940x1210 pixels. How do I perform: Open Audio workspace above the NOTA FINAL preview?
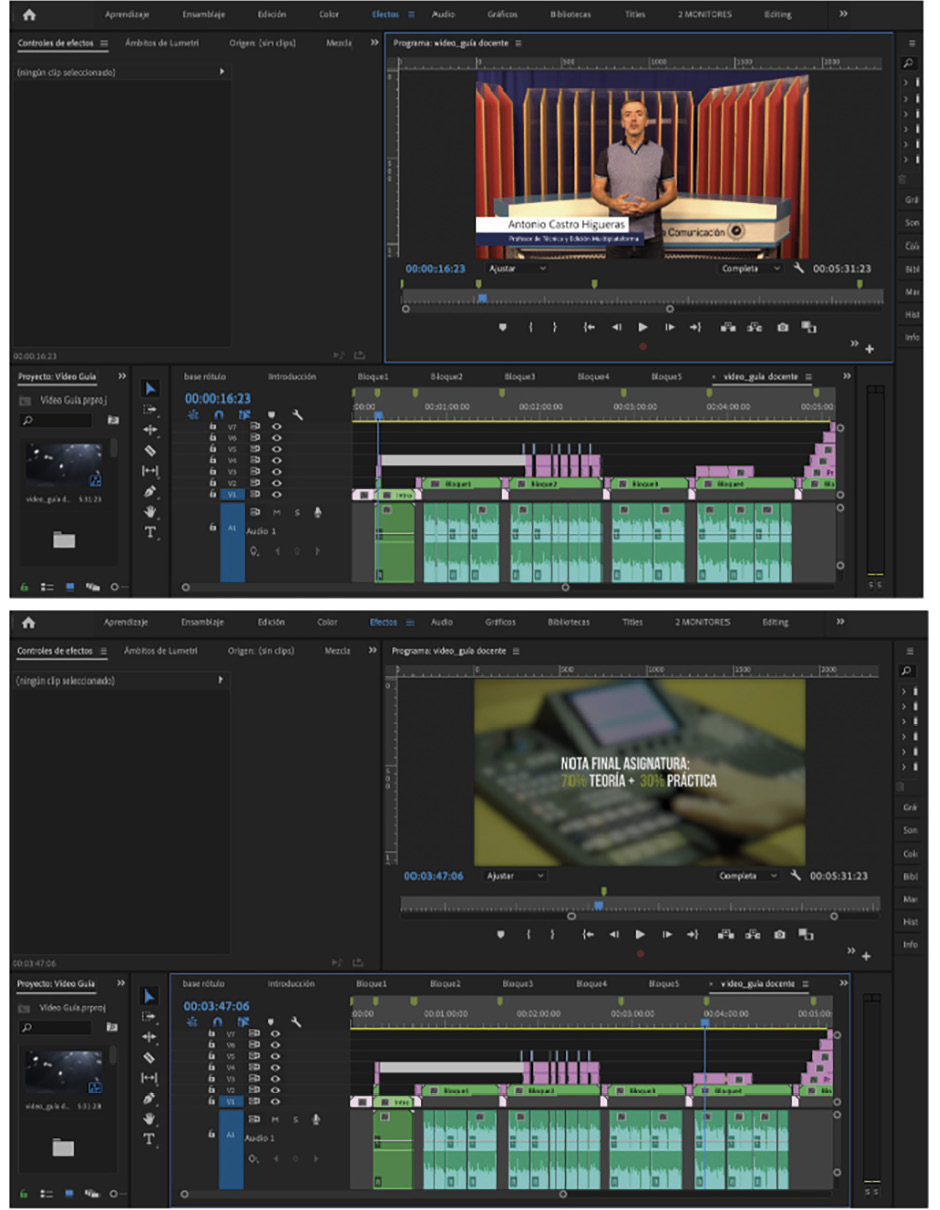click(x=441, y=622)
